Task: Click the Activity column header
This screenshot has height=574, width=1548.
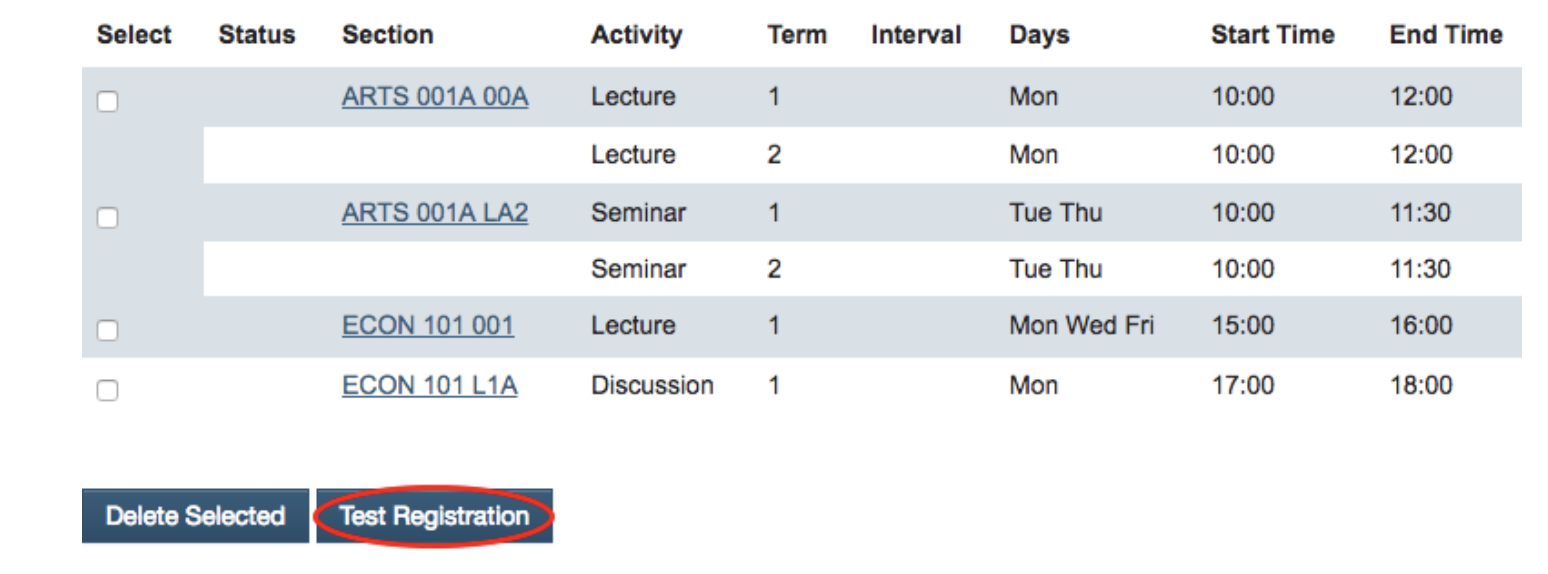Action: pos(636,35)
